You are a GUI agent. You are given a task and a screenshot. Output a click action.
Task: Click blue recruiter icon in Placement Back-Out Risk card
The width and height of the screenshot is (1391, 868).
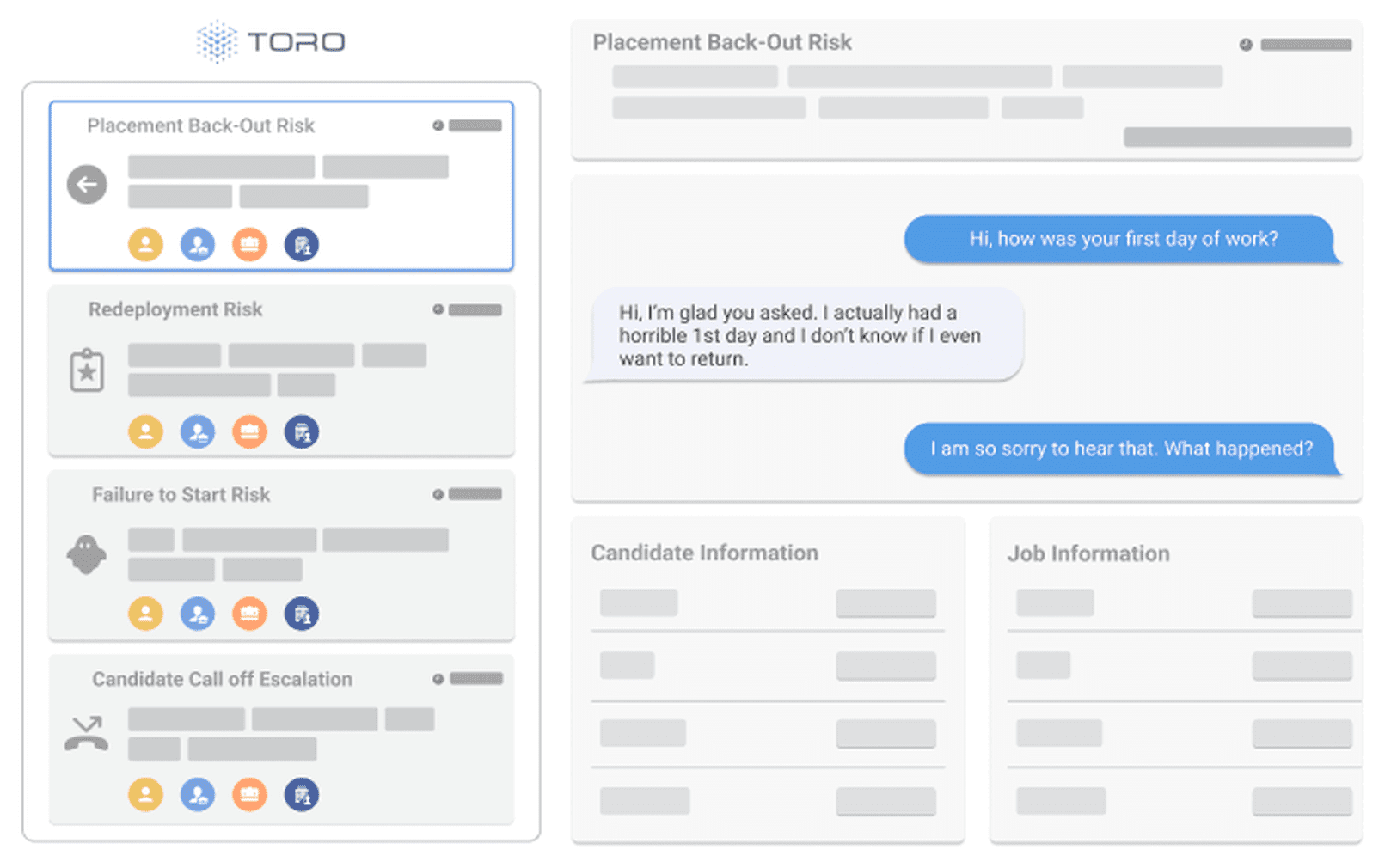coord(198,245)
